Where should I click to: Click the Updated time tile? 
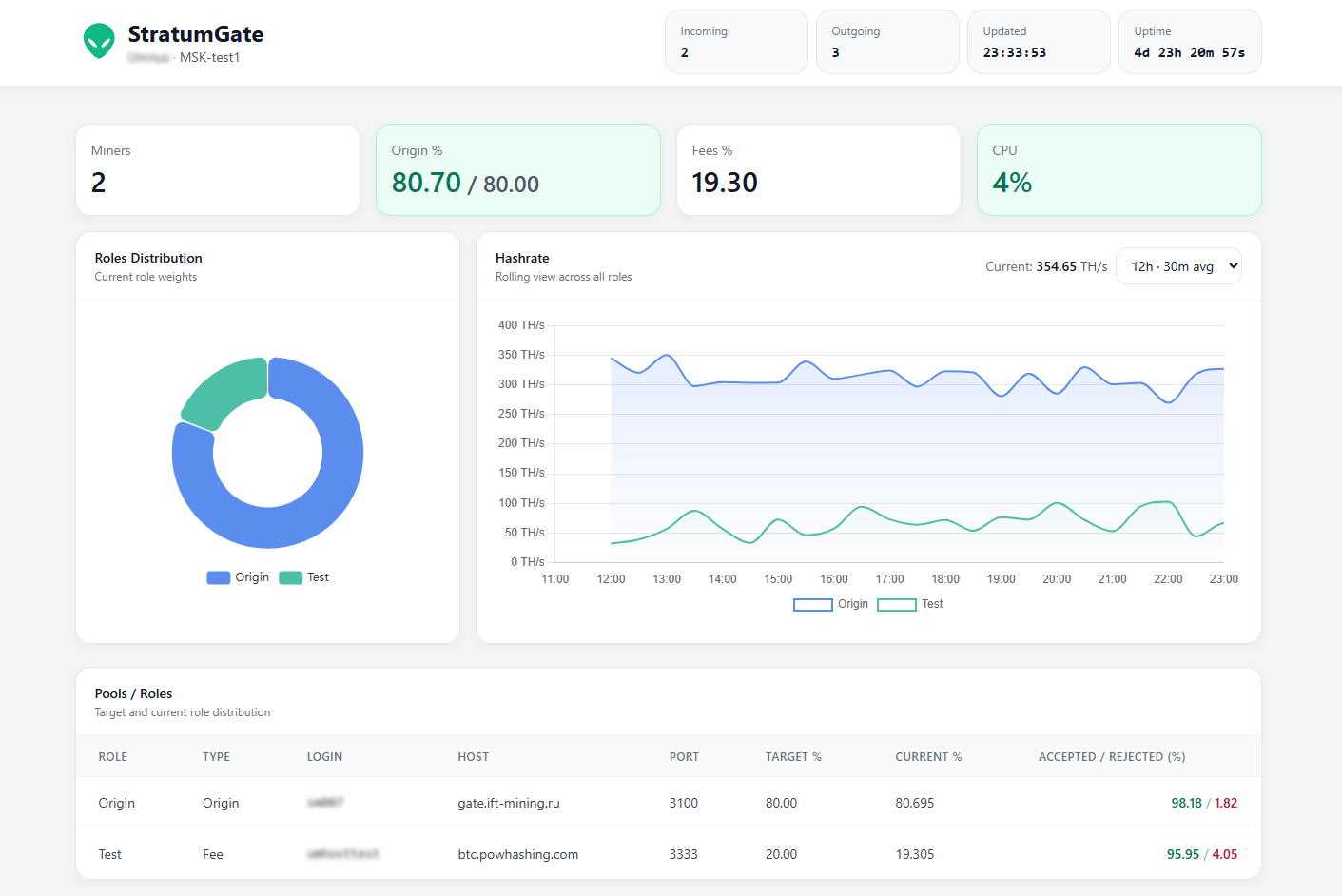click(x=1039, y=42)
